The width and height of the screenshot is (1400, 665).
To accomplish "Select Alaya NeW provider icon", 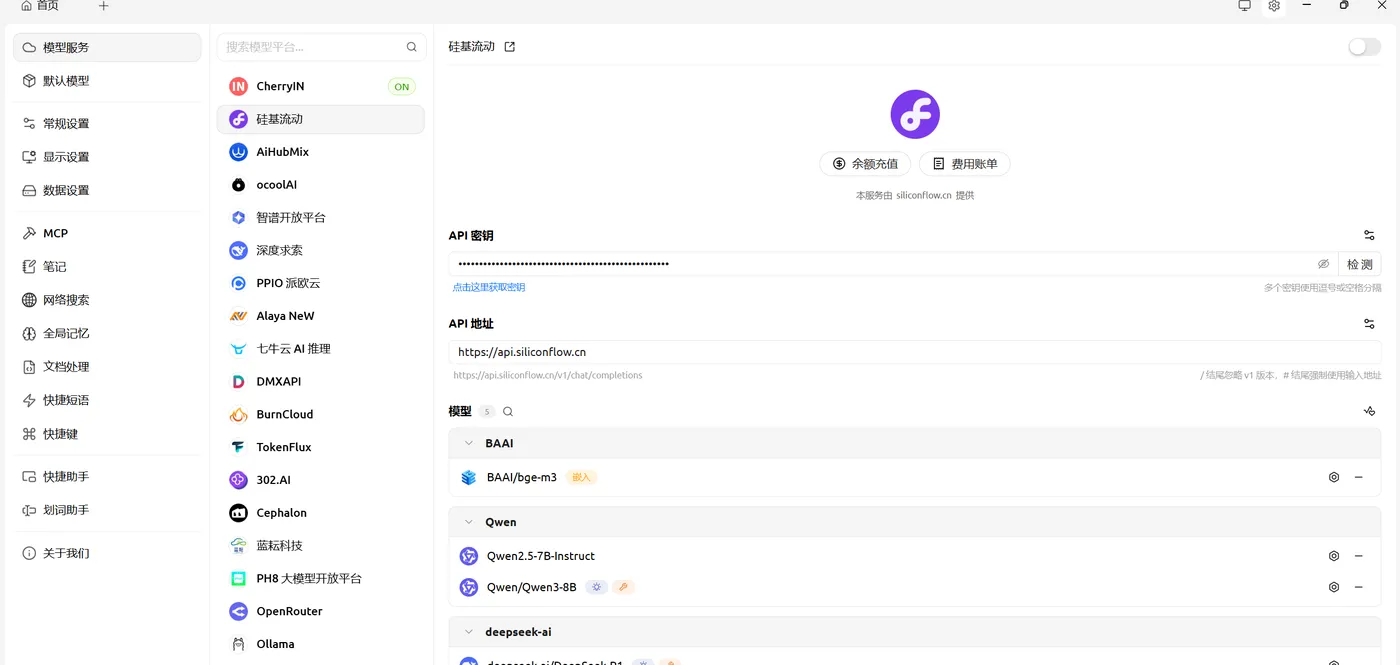I will click(x=238, y=316).
